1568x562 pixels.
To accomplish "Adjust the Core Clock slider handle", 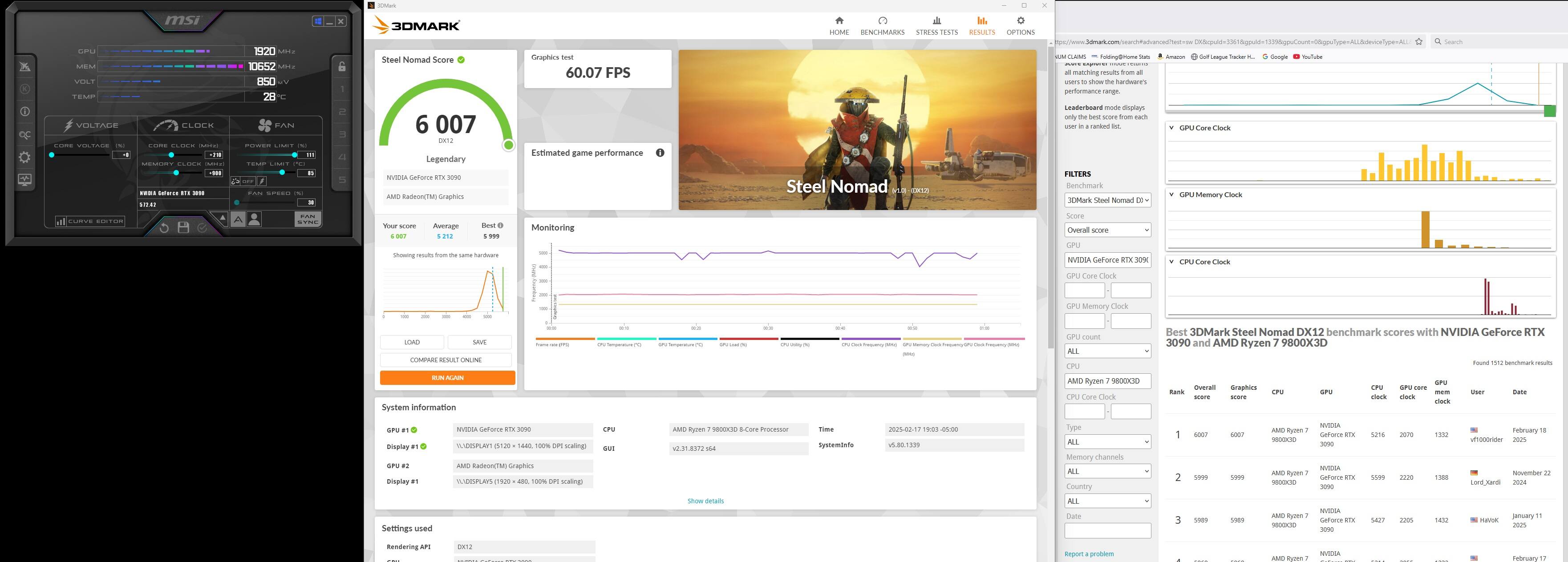I will coord(172,155).
